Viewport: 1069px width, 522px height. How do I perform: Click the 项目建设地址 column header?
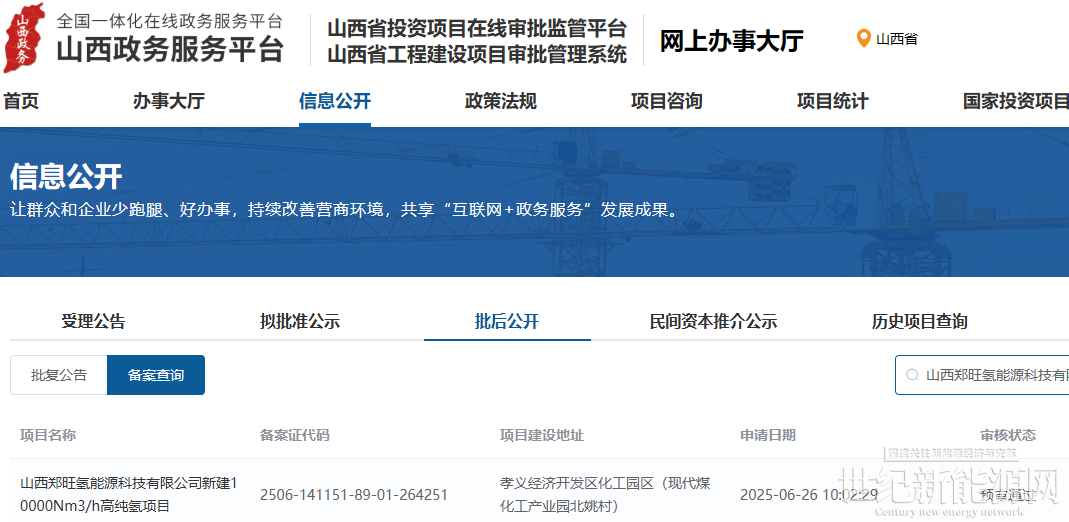542,435
